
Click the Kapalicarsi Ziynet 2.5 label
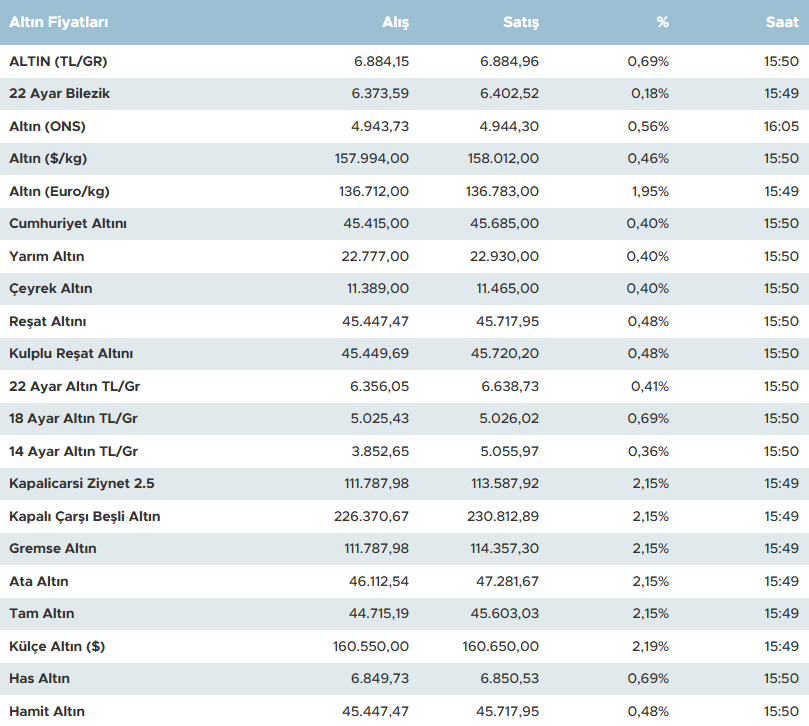pos(82,484)
